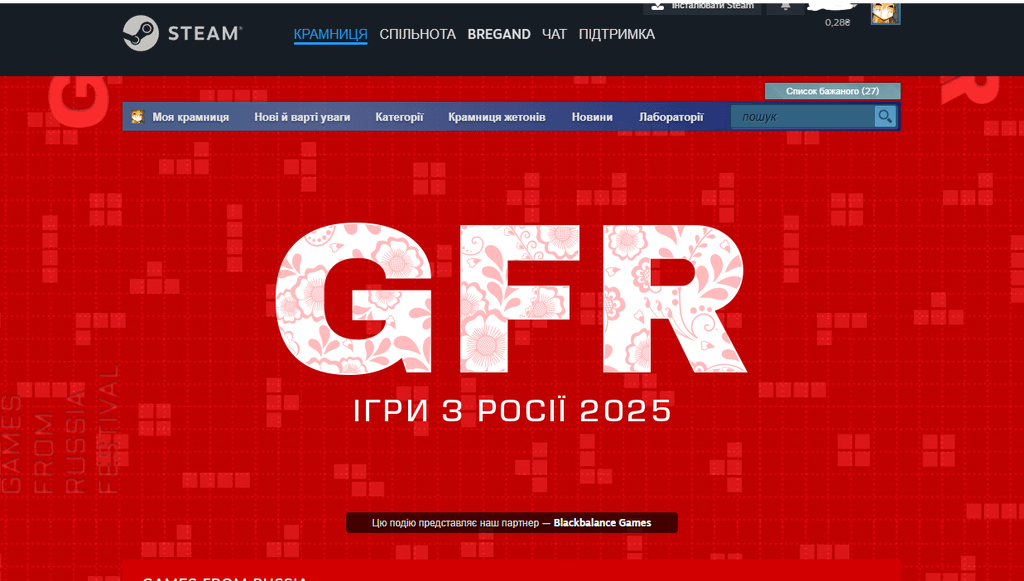The image size is (1024, 581).
Task: Open Категорії tab
Action: click(x=399, y=117)
